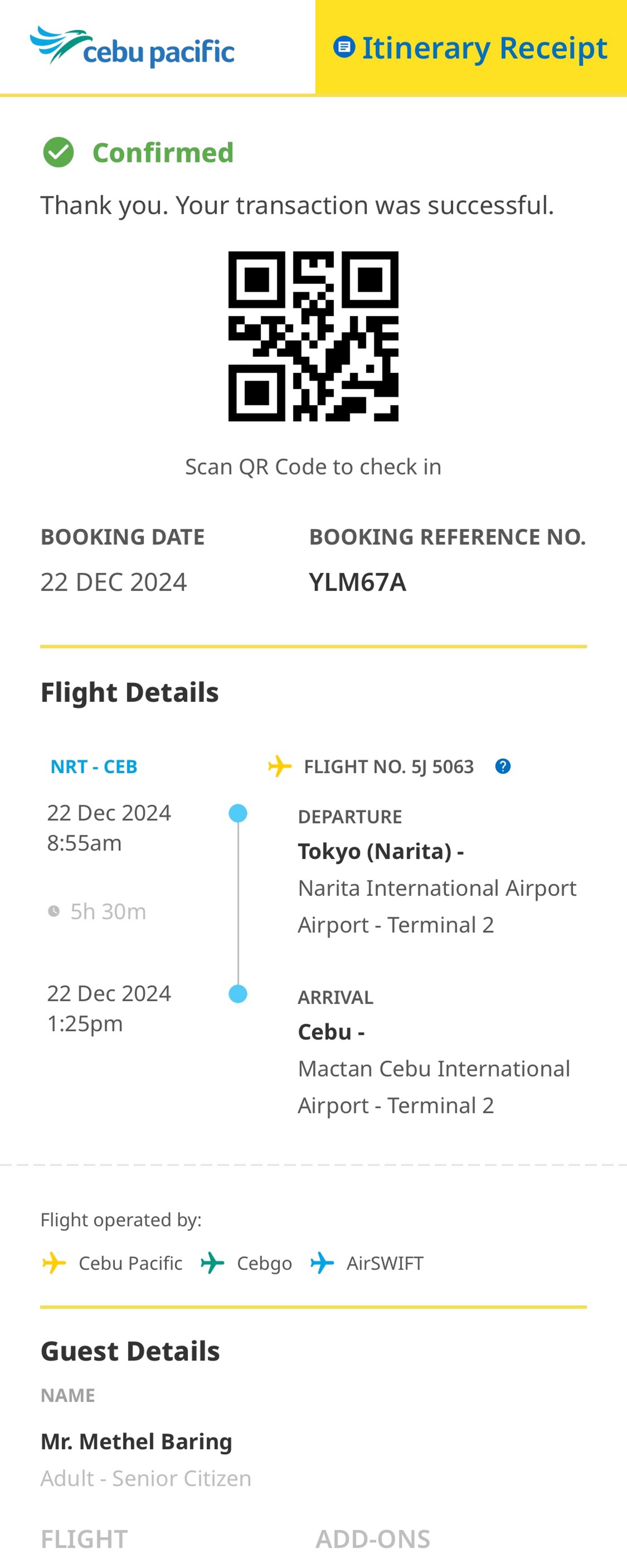This screenshot has height=1568, width=627.
Task: Select the FLIGHT section heading
Action: [x=84, y=1539]
